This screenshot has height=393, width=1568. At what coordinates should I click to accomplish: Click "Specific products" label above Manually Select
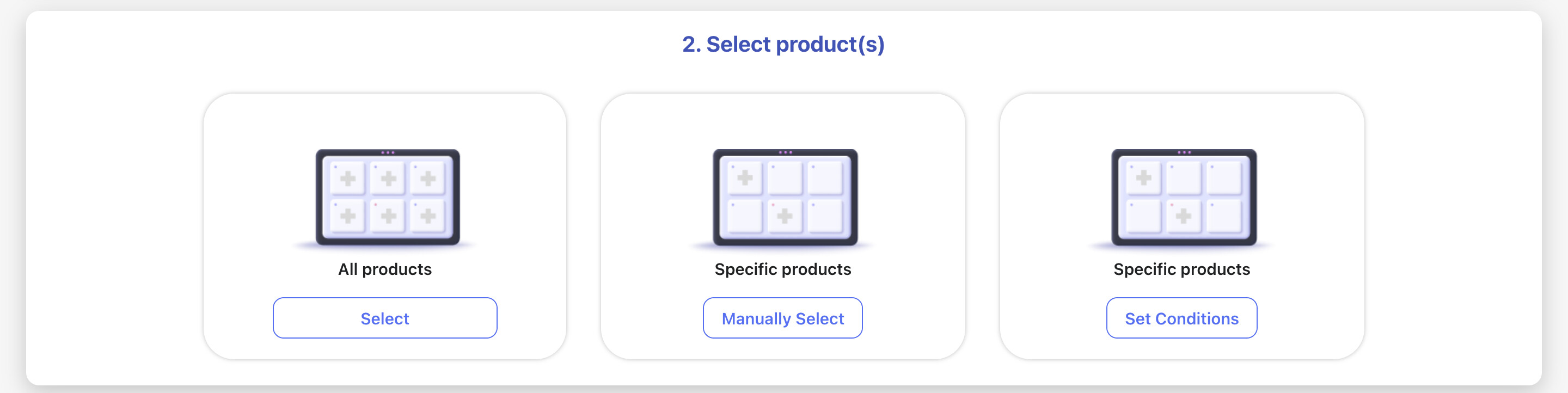pos(783,269)
